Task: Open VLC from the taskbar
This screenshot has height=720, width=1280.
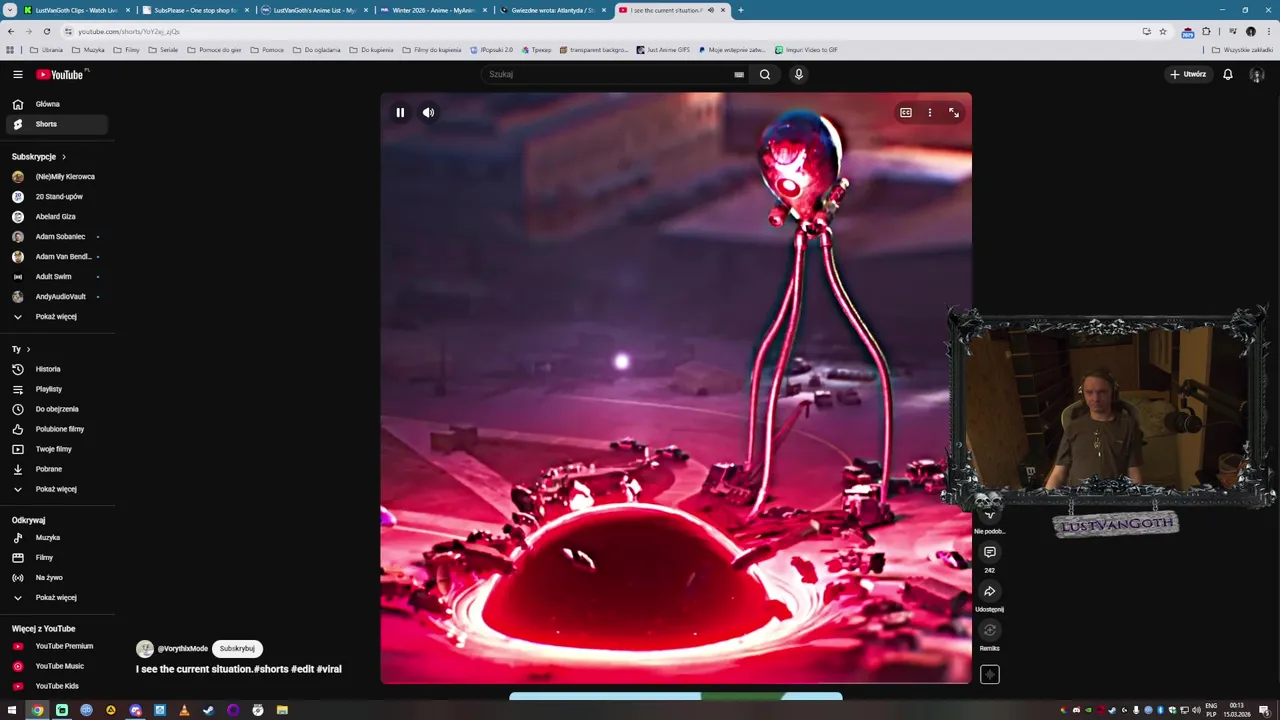Action: (184, 710)
